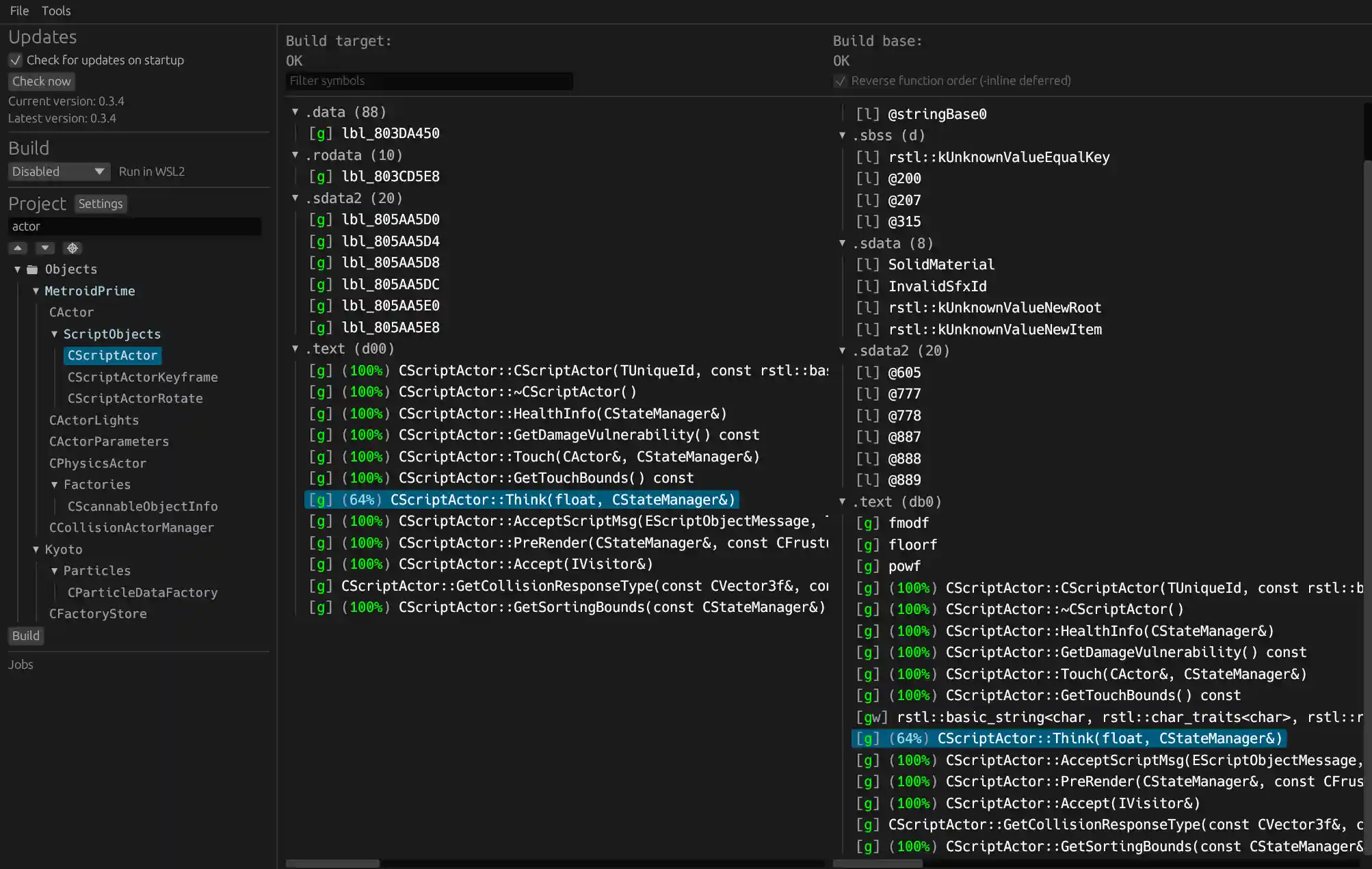1372x869 pixels.
Task: Open the Tools menu
Action: tap(56, 10)
